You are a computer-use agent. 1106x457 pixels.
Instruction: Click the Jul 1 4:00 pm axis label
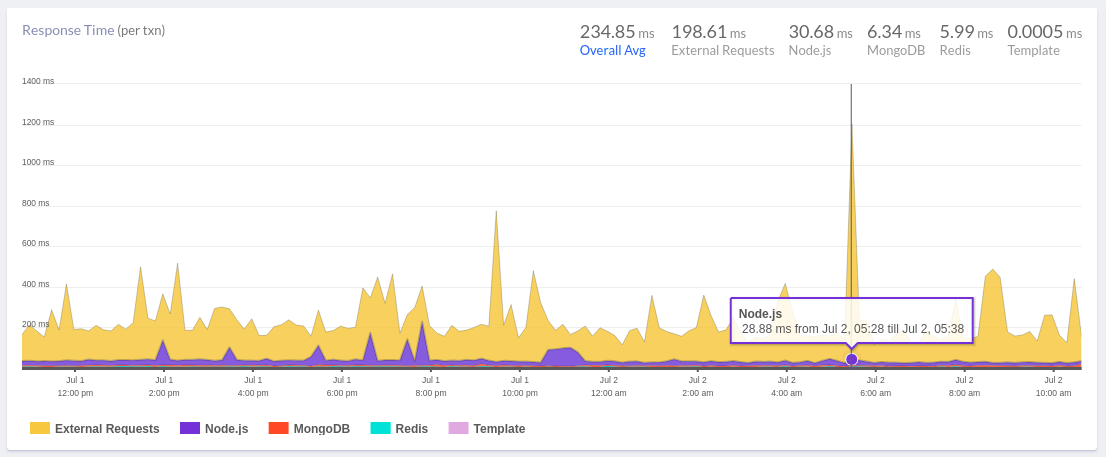[x=253, y=386]
